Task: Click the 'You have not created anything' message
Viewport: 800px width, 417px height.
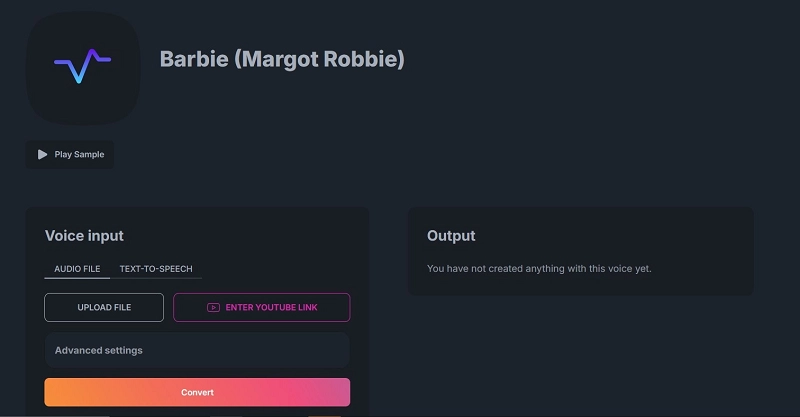Action: [x=539, y=268]
